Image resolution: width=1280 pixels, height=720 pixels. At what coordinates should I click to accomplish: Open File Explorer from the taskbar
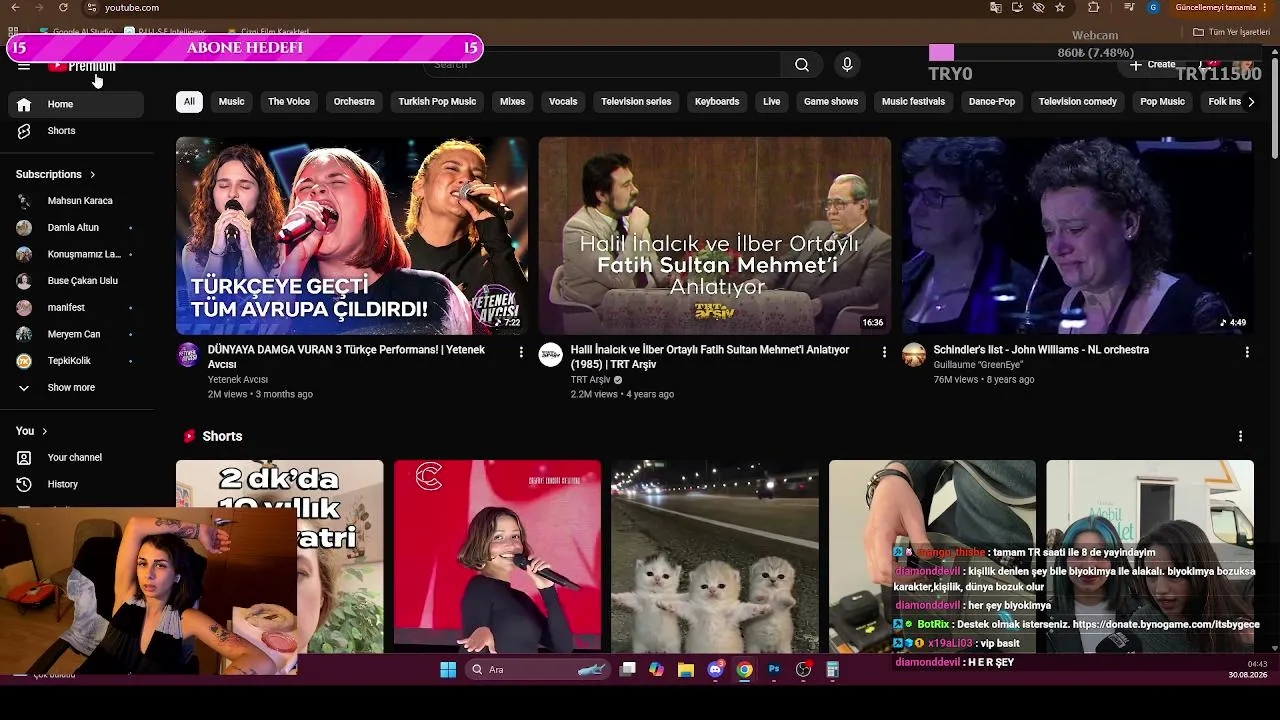coord(686,670)
